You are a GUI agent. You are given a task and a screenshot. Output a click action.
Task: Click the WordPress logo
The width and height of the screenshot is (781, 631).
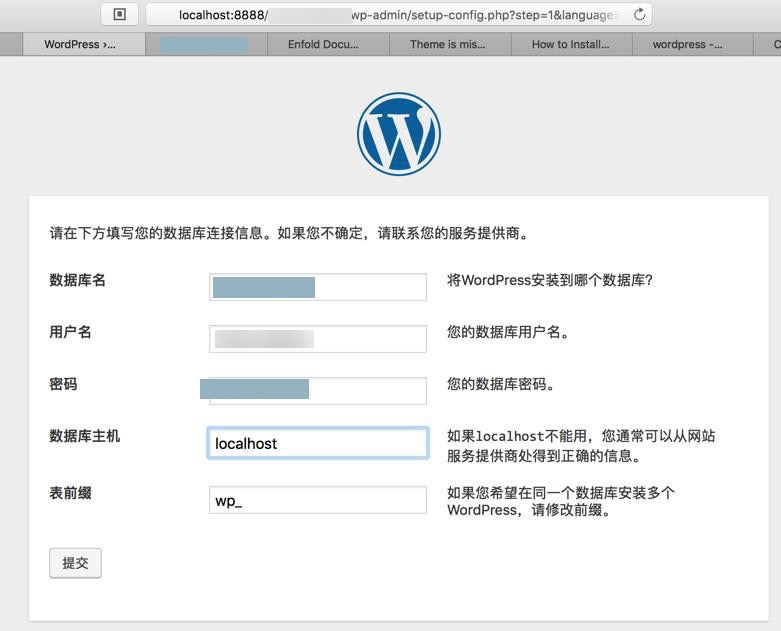[x=399, y=133]
